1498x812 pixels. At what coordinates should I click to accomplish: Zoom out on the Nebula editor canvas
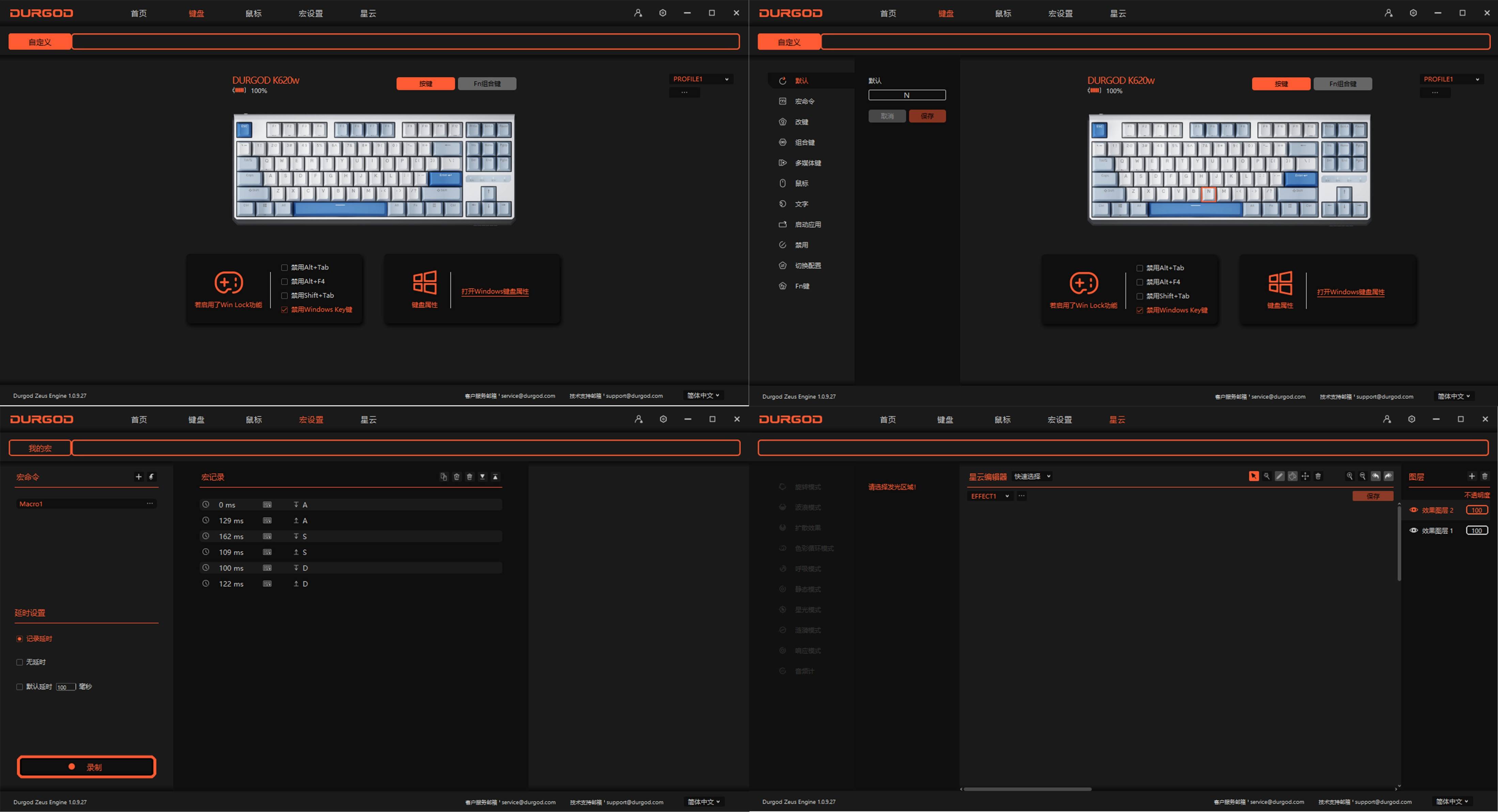pos(1362,476)
